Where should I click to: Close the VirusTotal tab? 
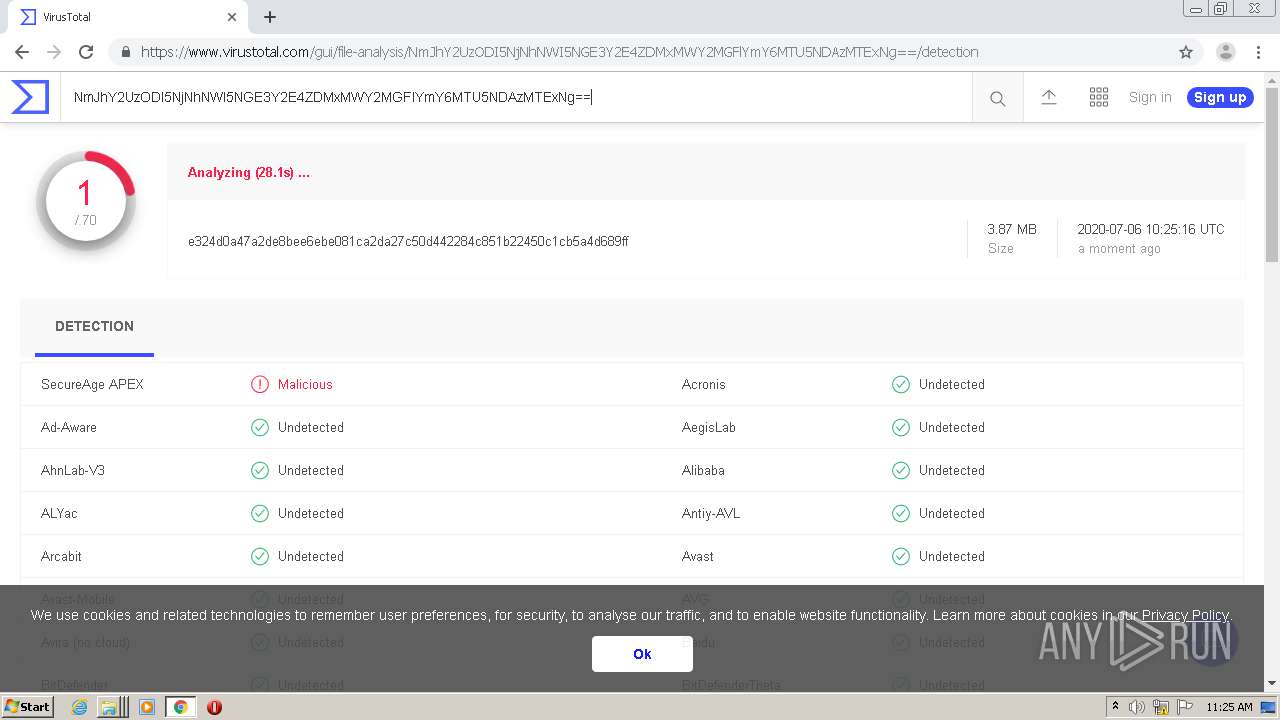[232, 17]
